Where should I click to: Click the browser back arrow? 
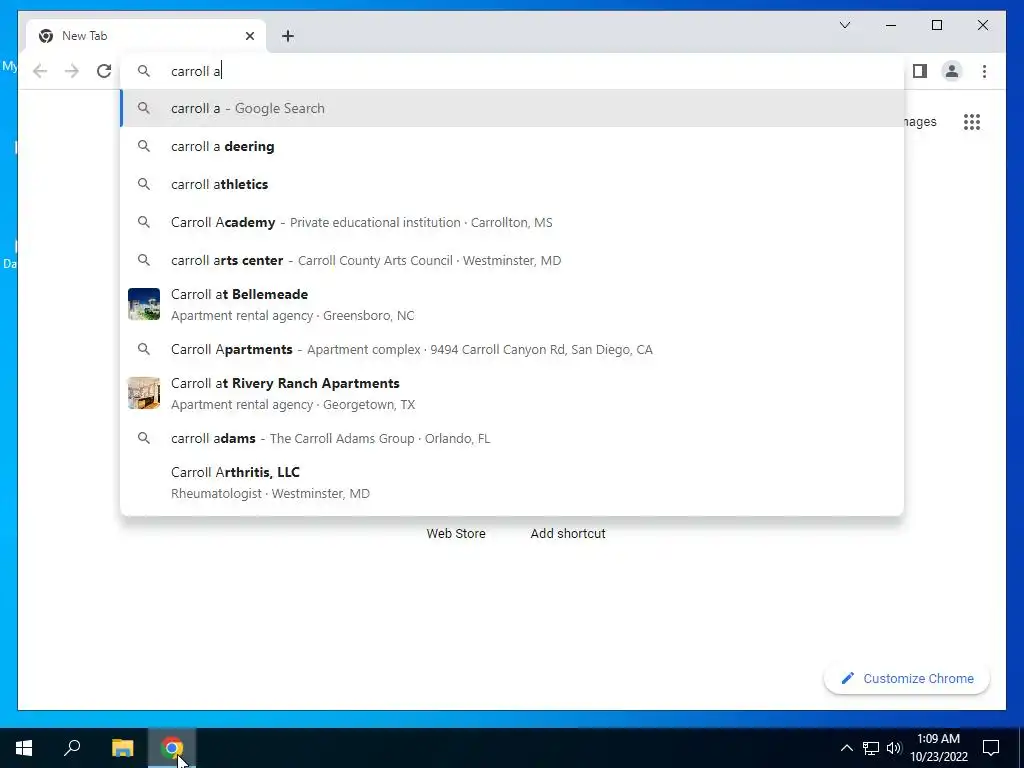click(x=40, y=71)
